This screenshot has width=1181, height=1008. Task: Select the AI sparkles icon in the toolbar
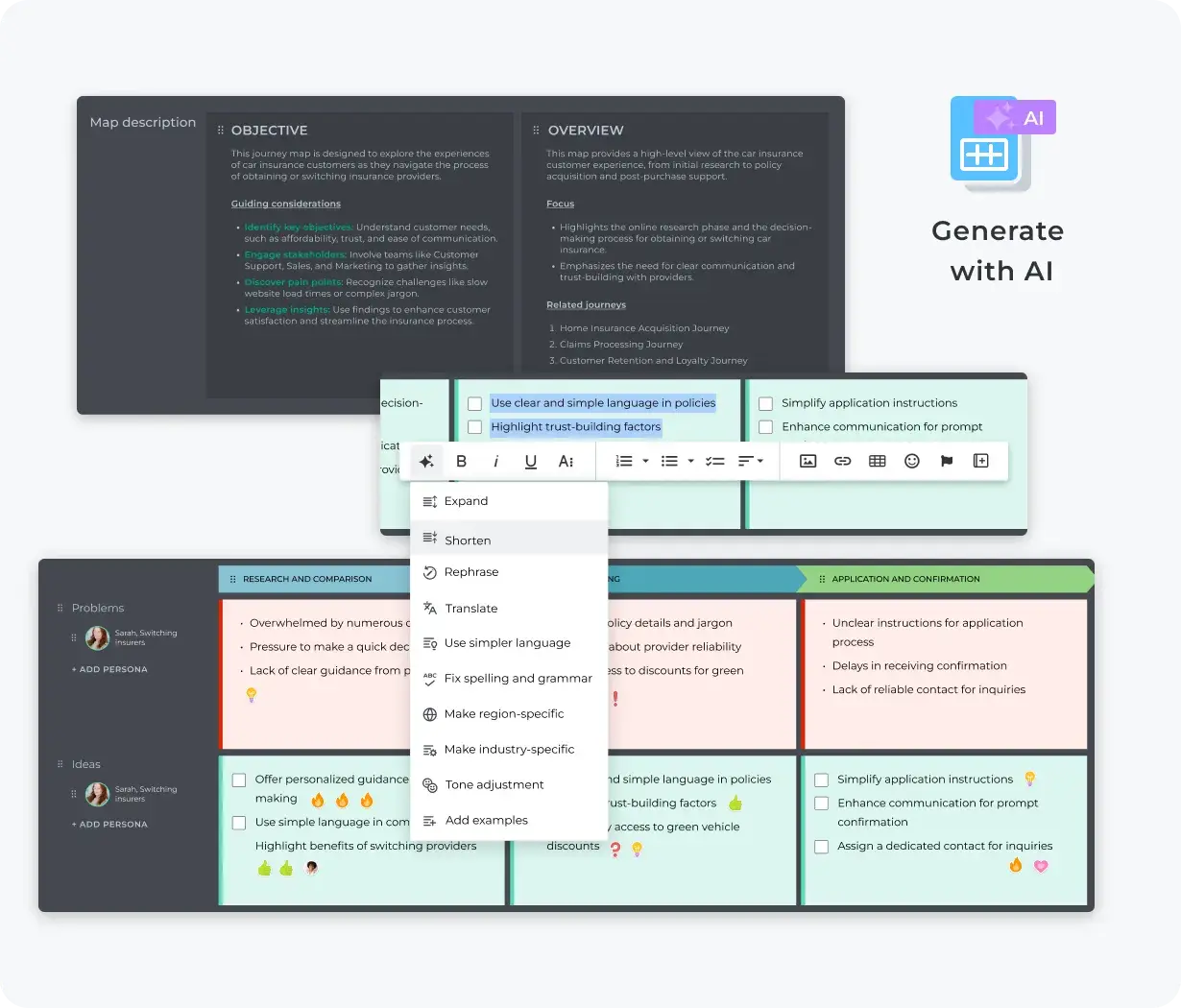point(427,461)
